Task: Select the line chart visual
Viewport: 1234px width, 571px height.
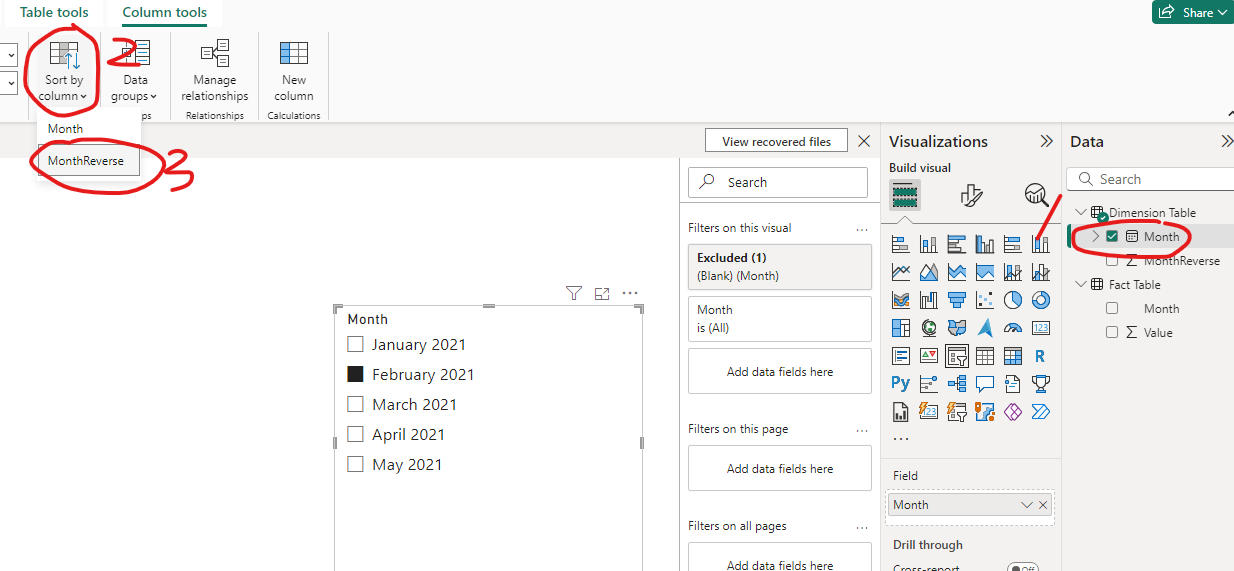Action: (x=900, y=272)
